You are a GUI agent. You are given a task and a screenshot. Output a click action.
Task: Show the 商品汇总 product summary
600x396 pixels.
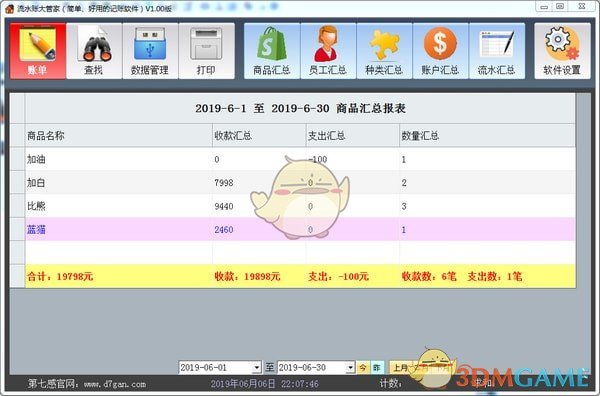[x=272, y=51]
